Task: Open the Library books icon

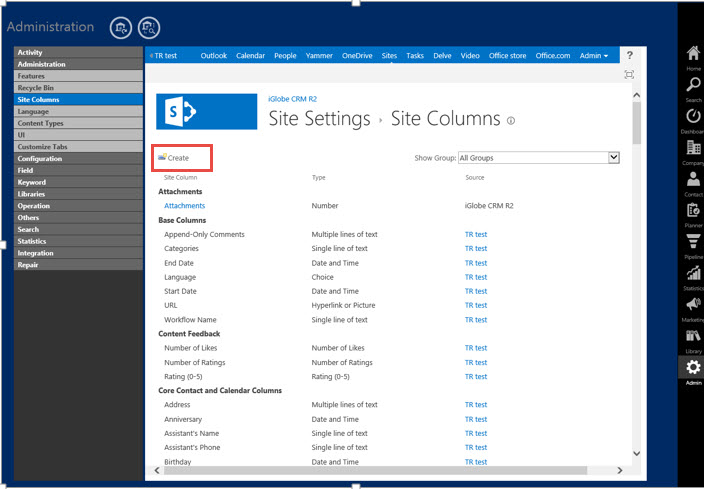Action: [x=693, y=335]
